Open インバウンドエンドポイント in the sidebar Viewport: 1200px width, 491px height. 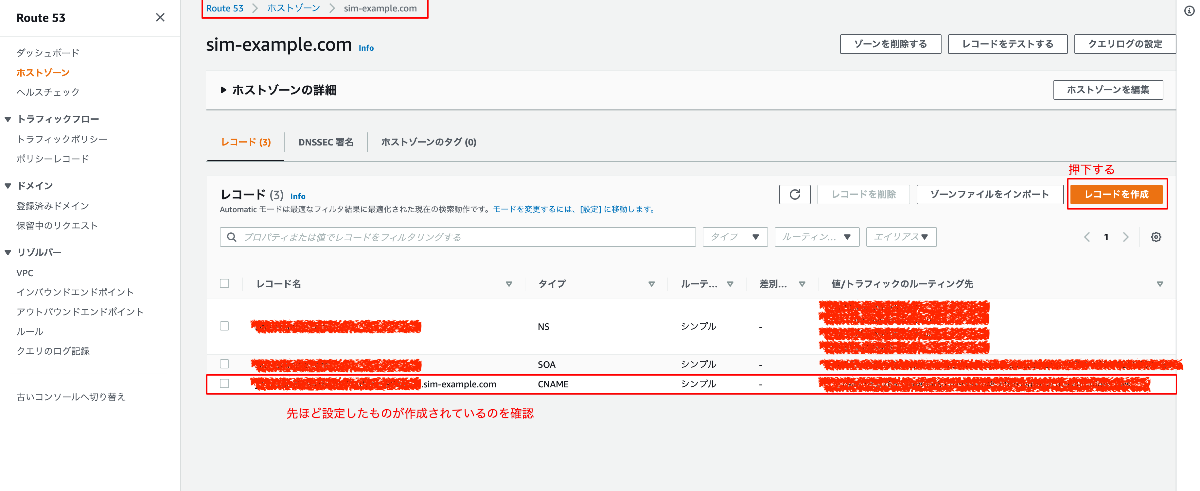point(75,292)
